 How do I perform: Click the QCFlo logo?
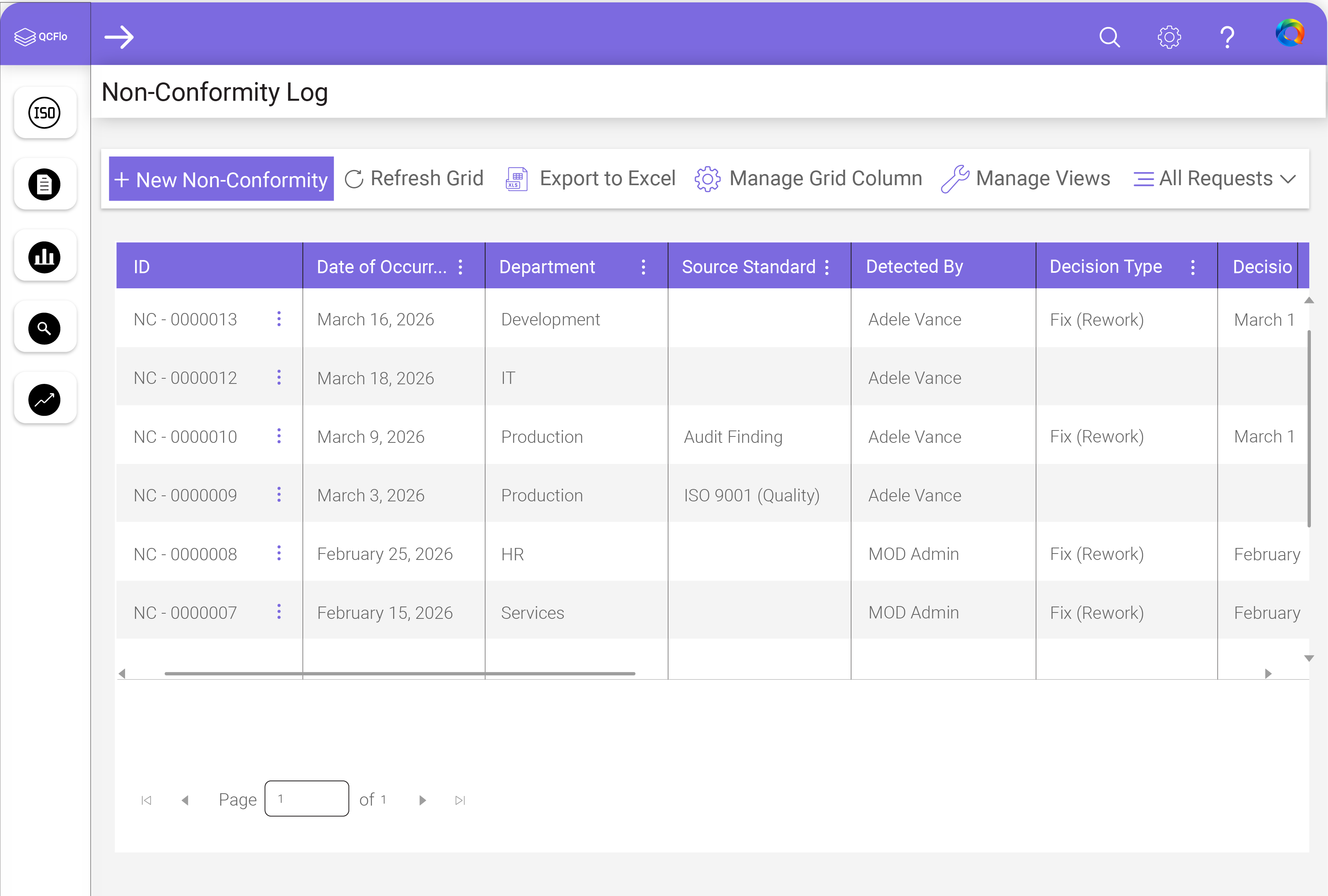[x=41, y=37]
